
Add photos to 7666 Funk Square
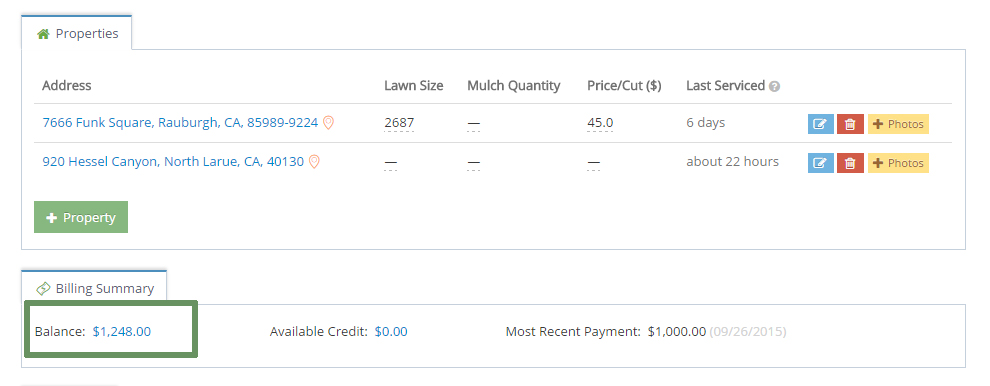(898, 124)
